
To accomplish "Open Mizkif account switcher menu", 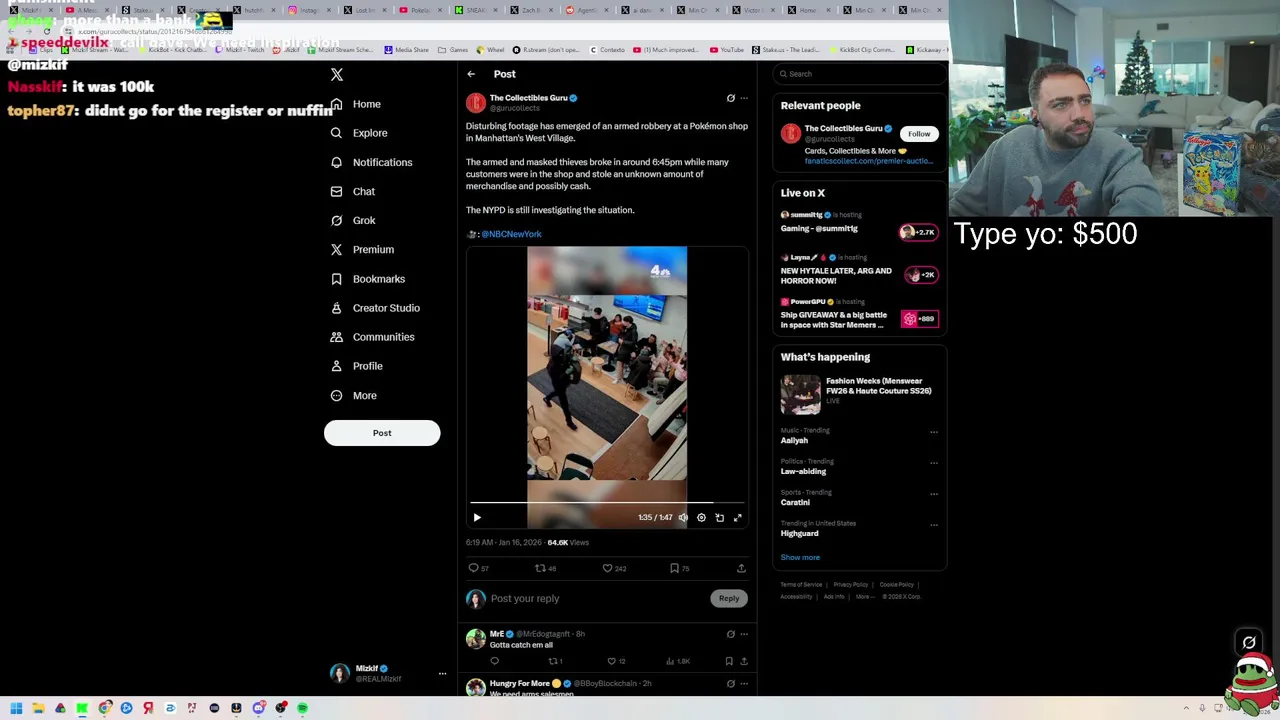I will tap(388, 673).
